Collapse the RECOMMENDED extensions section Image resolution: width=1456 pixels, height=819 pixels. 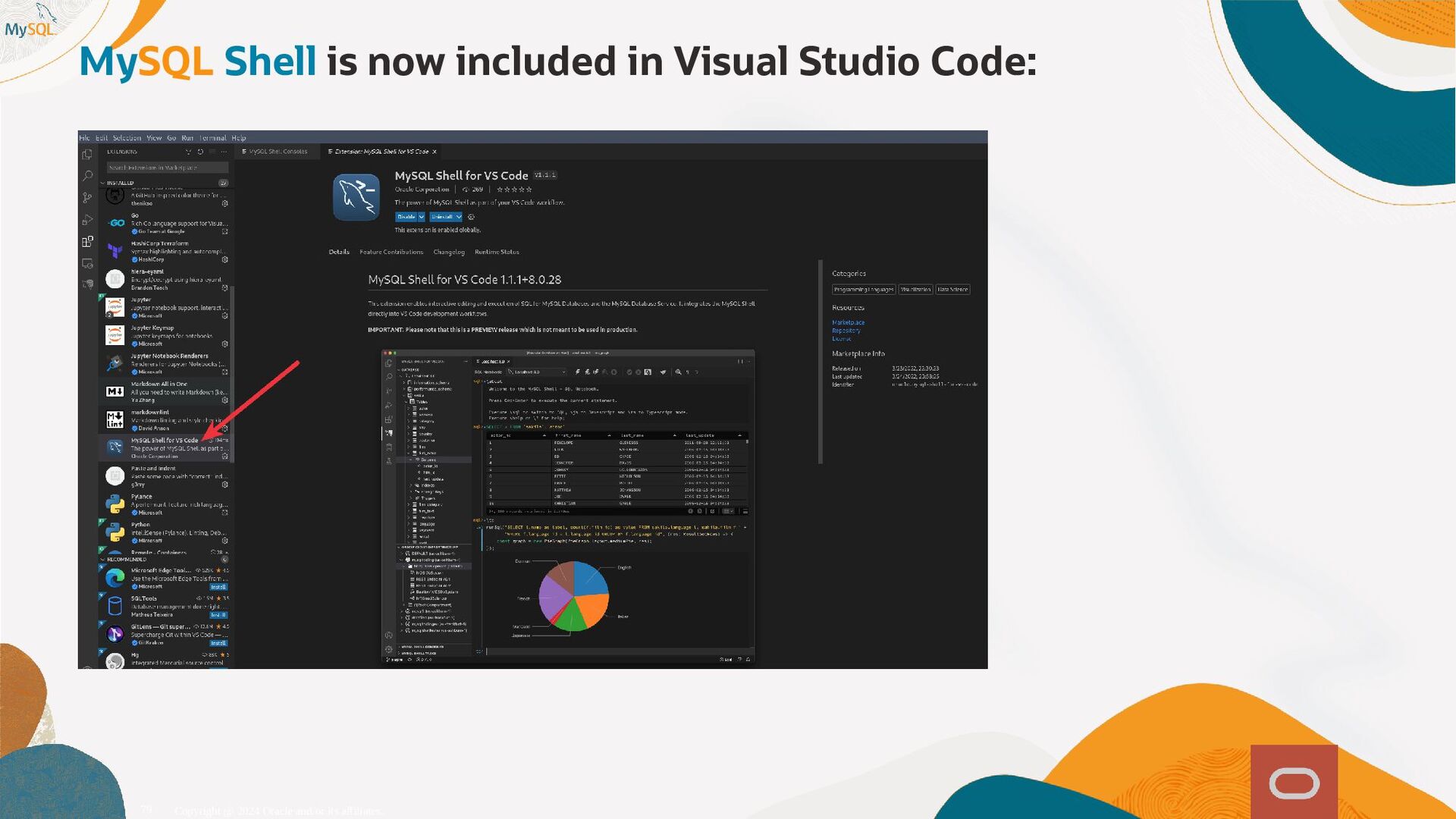103,560
